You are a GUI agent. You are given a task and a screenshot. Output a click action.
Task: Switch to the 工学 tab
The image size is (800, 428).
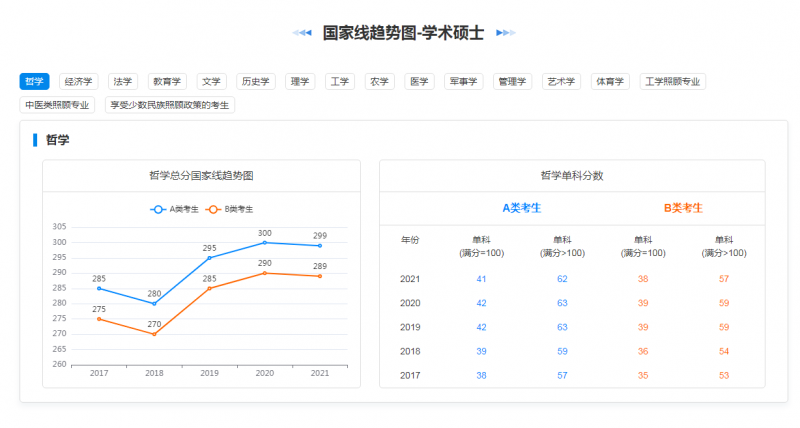[340, 82]
